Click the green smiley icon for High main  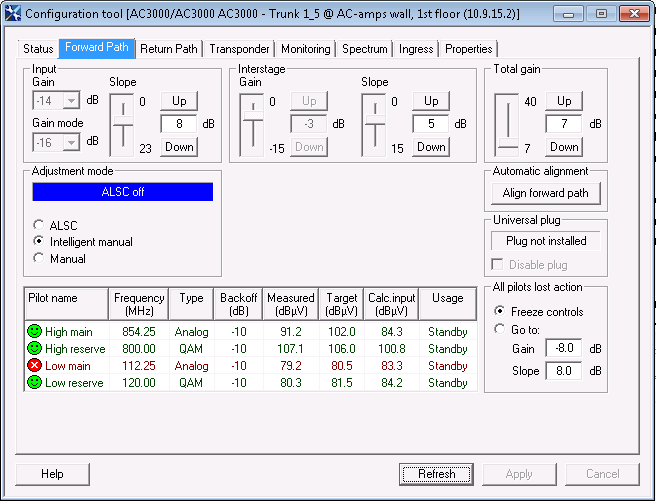click(x=34, y=331)
